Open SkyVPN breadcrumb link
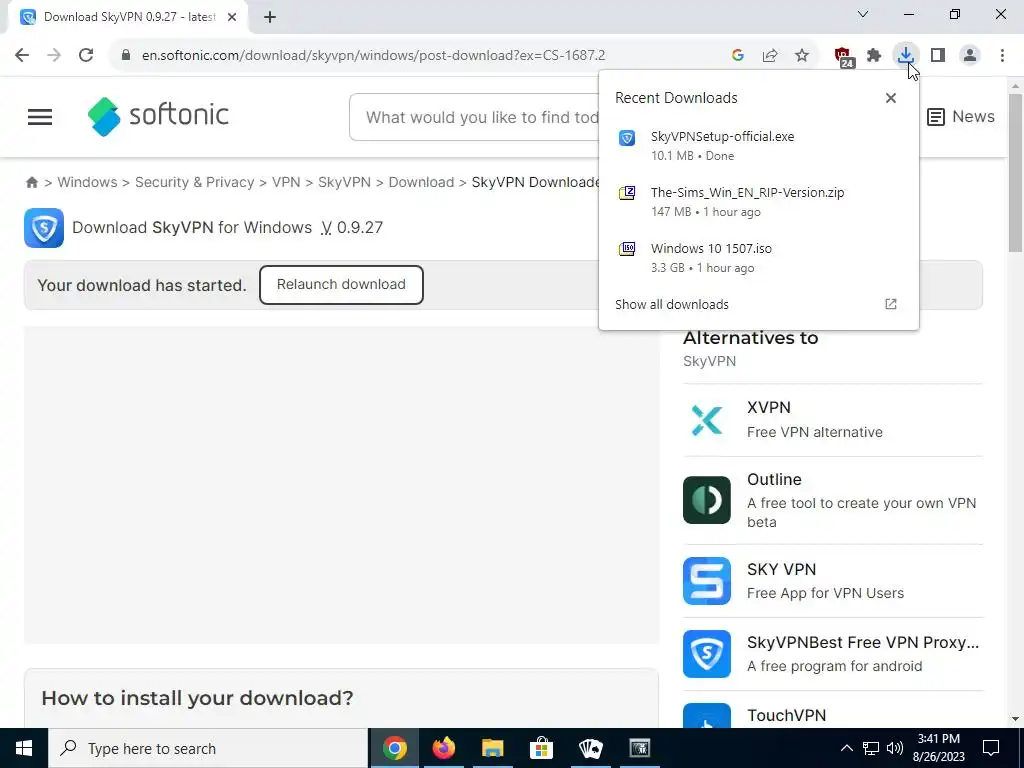The image size is (1024, 768). 344,182
